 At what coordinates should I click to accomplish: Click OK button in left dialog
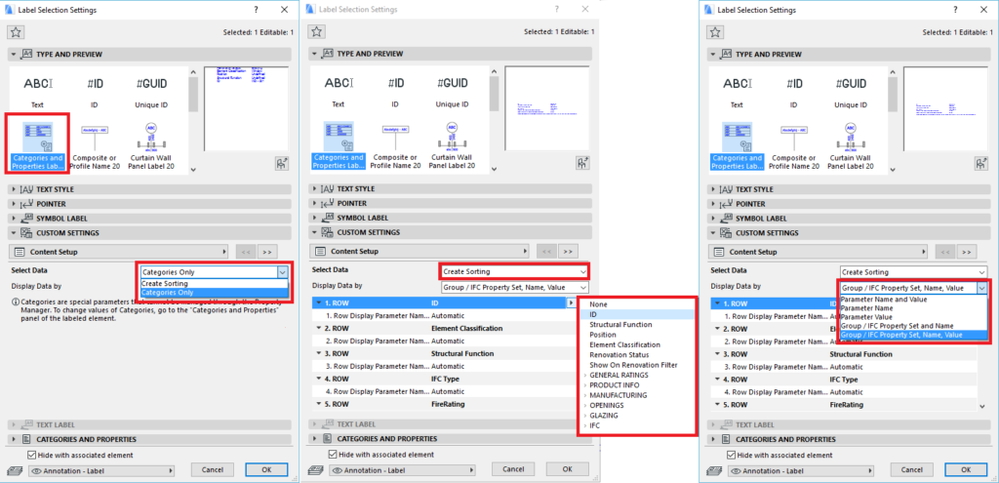pos(266,470)
